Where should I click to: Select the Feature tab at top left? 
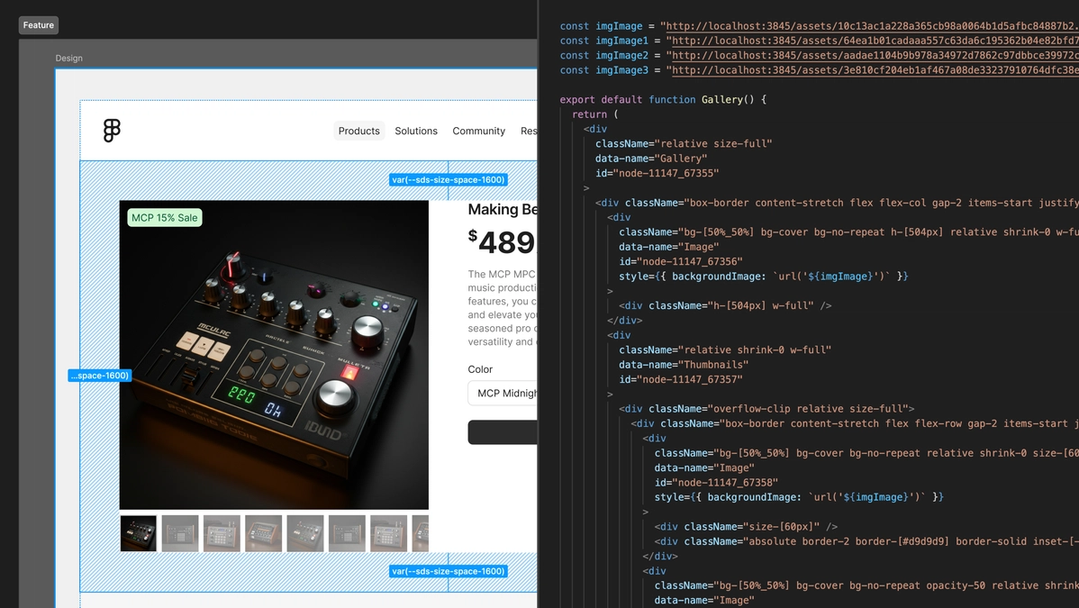click(38, 24)
